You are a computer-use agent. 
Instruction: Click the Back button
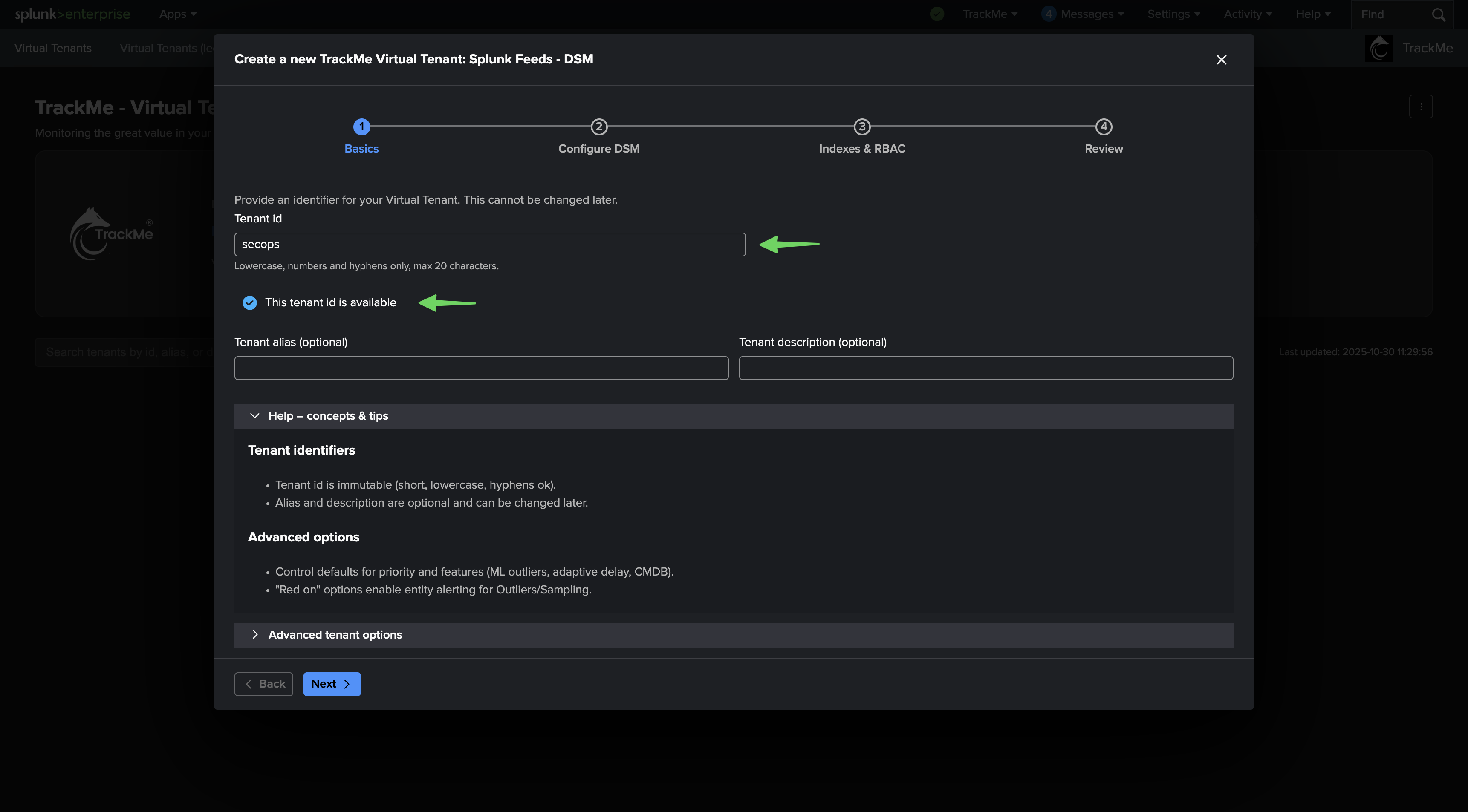264,684
